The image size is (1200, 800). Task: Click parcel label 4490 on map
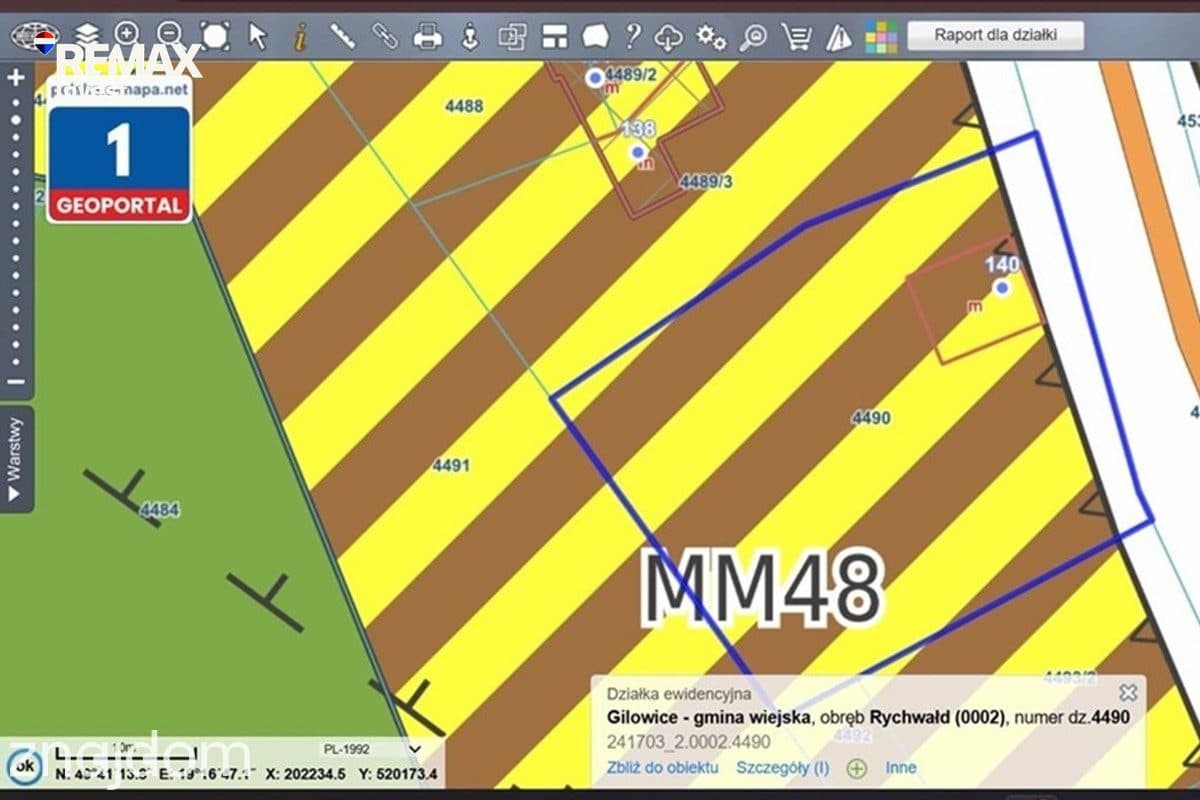click(870, 418)
